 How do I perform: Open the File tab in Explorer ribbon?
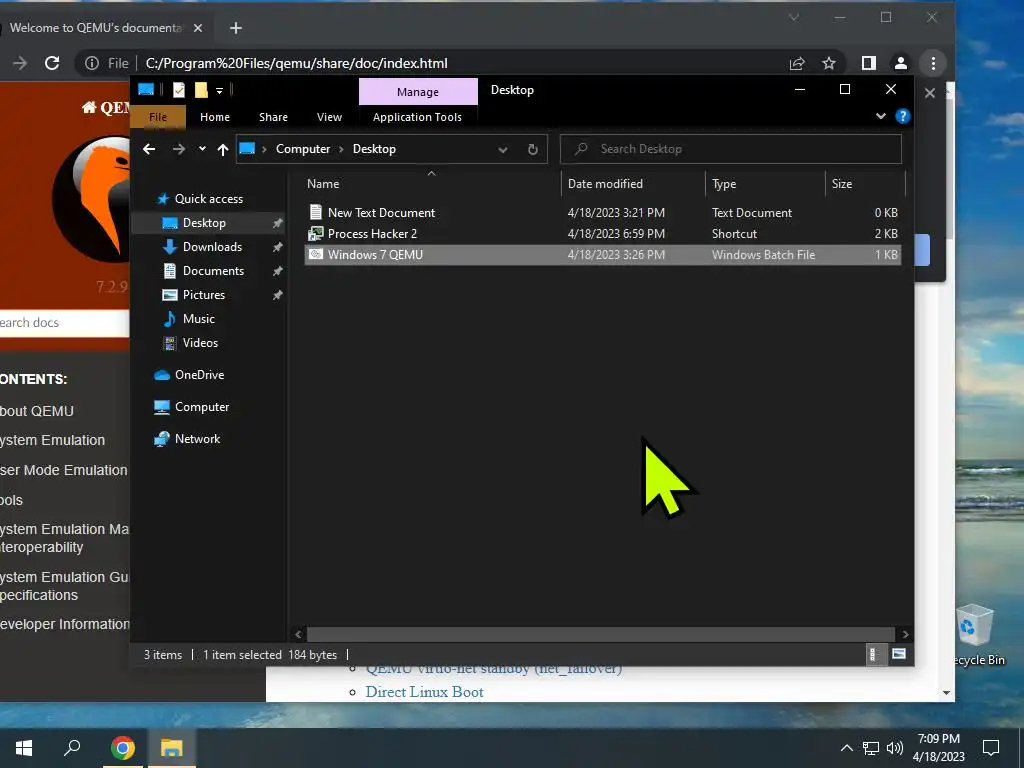pyautogui.click(x=158, y=117)
